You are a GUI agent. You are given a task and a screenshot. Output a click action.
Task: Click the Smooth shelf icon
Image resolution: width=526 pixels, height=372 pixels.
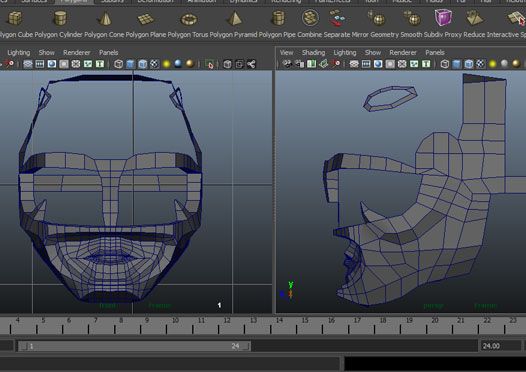pos(412,18)
